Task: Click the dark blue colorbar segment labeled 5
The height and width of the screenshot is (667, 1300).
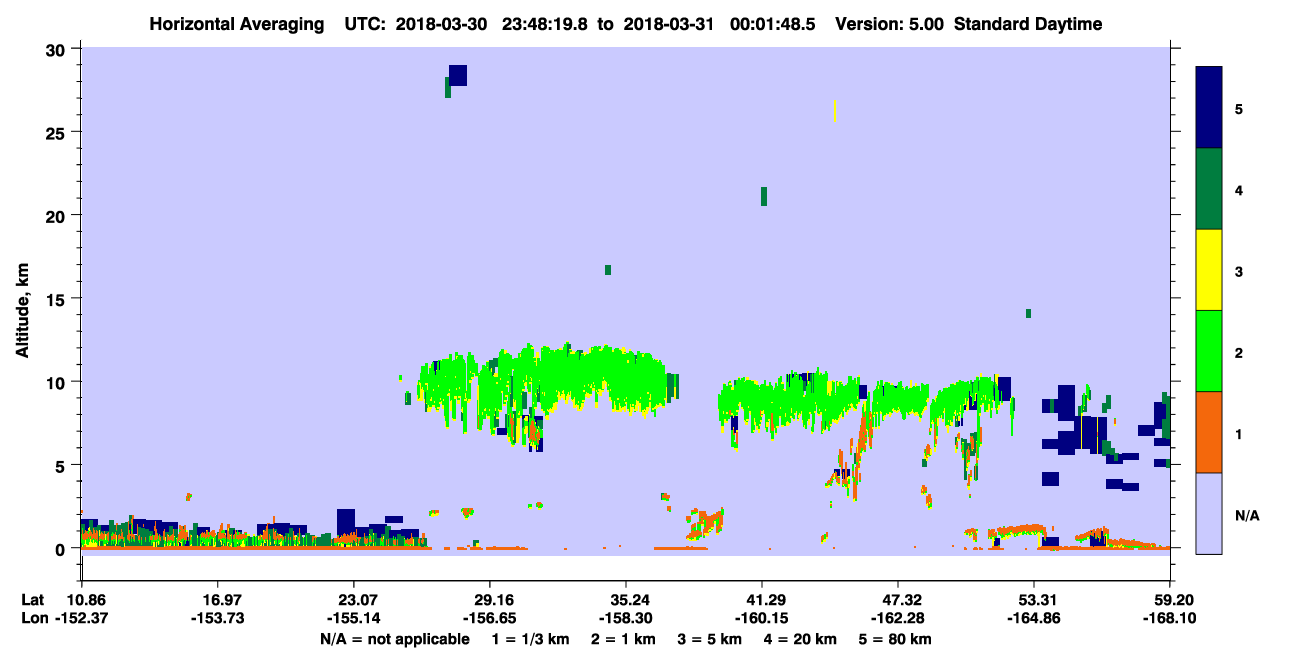Action: coord(1209,108)
